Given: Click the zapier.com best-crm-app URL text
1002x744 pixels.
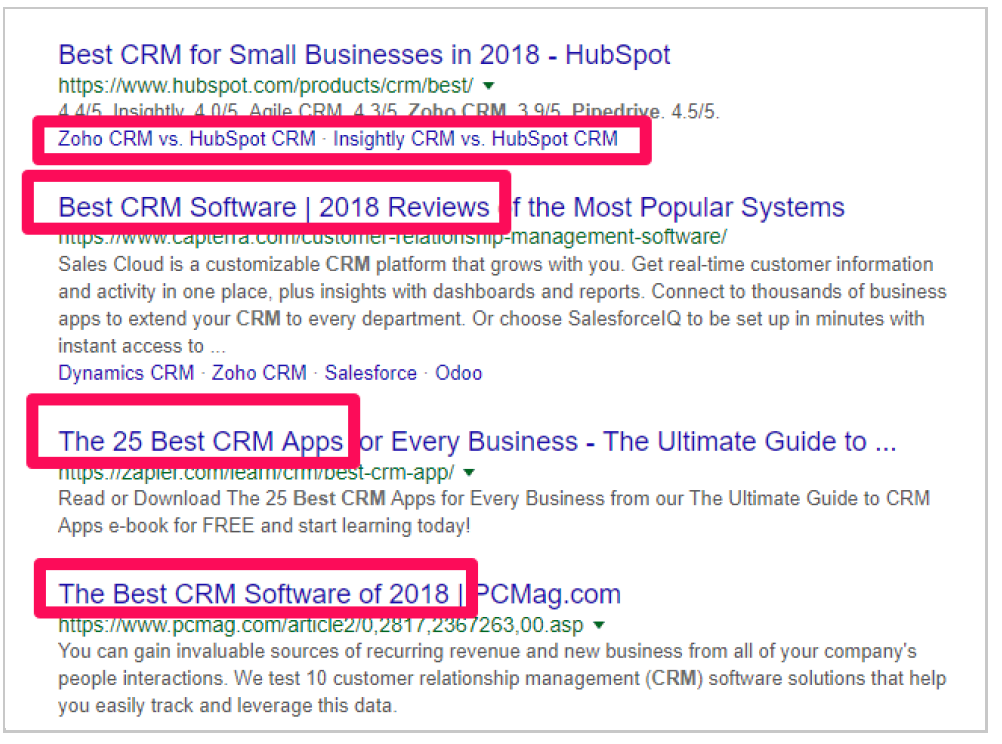Looking at the screenshot, I should [256, 473].
